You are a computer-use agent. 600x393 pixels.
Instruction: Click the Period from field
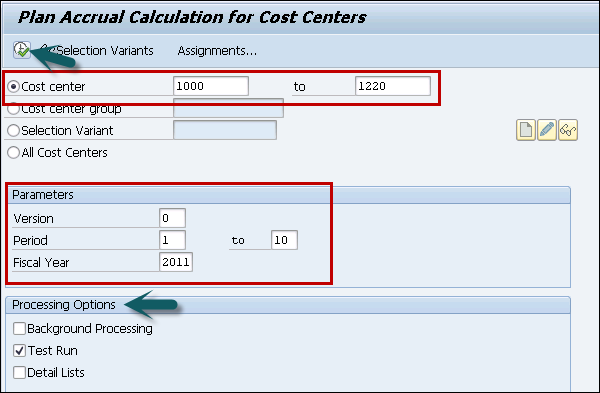click(173, 240)
